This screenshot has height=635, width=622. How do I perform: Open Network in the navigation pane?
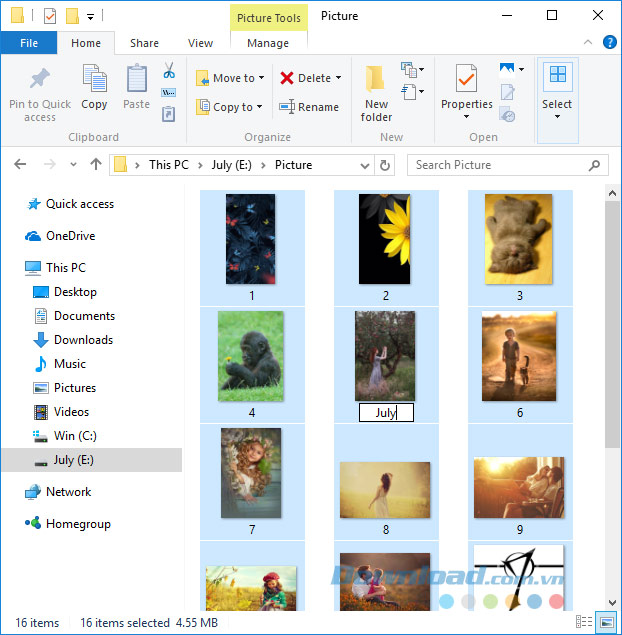click(x=58, y=492)
